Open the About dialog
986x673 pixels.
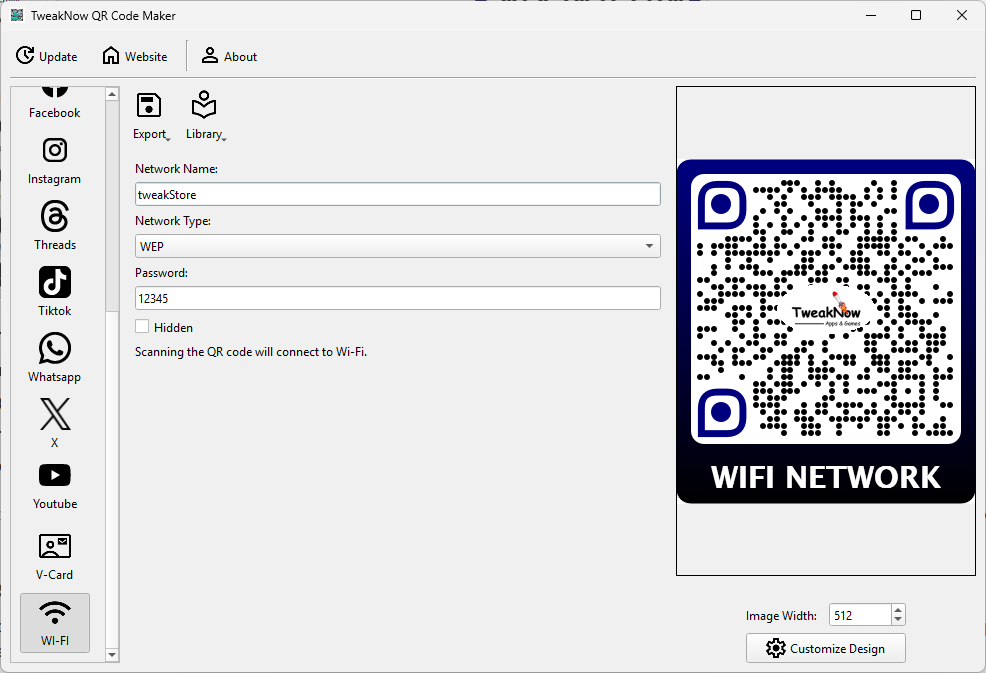pos(229,57)
